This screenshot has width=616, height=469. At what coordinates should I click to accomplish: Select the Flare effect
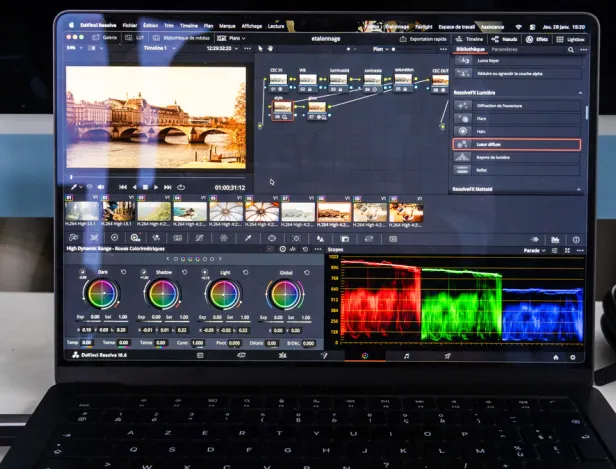click(x=517, y=119)
